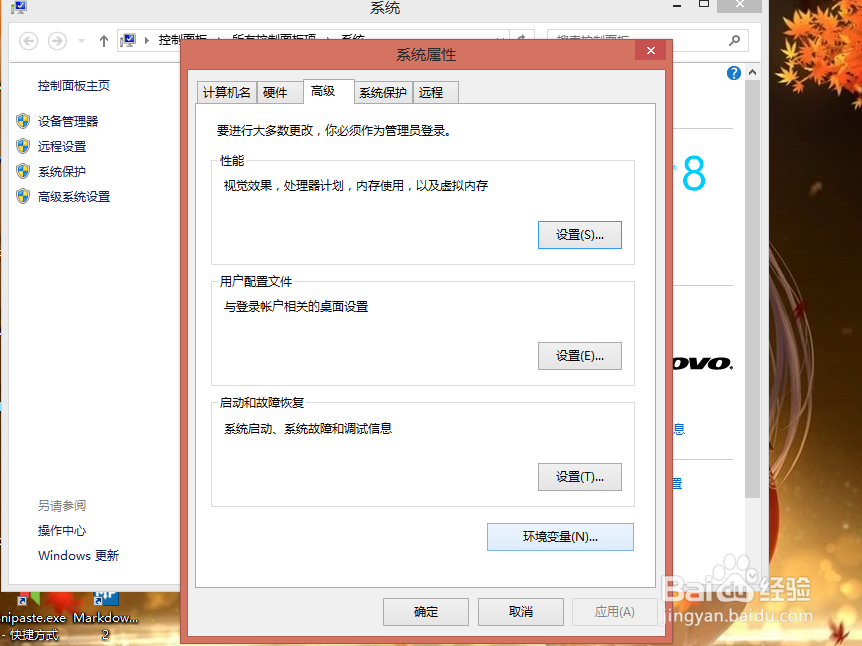Click the search magnifier icon in the search box

click(733, 41)
